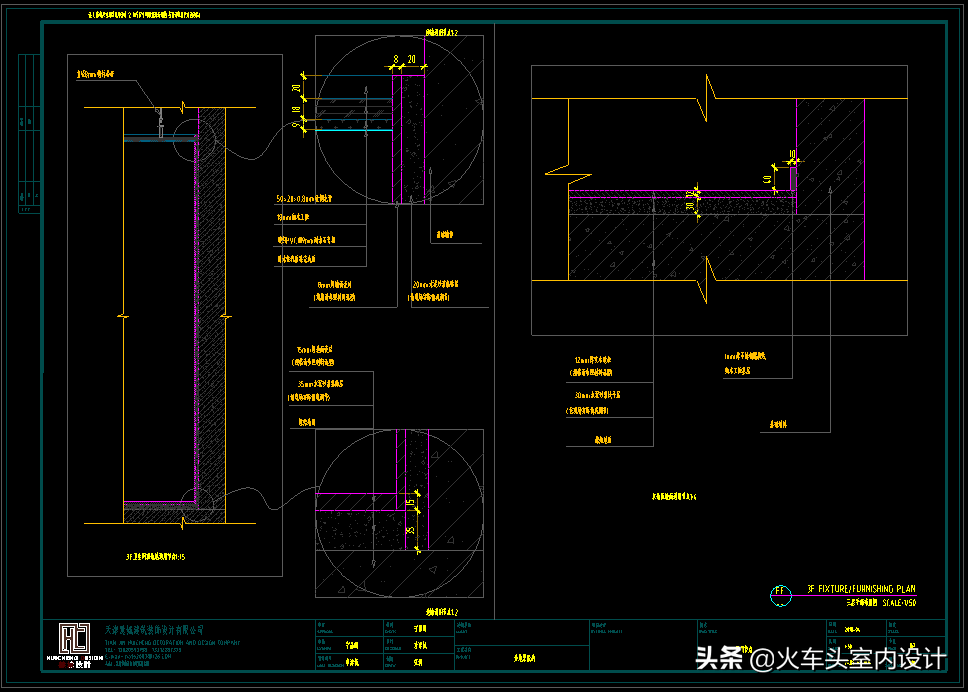
Task: Click the small revision table at left margin
Action: coord(29,133)
